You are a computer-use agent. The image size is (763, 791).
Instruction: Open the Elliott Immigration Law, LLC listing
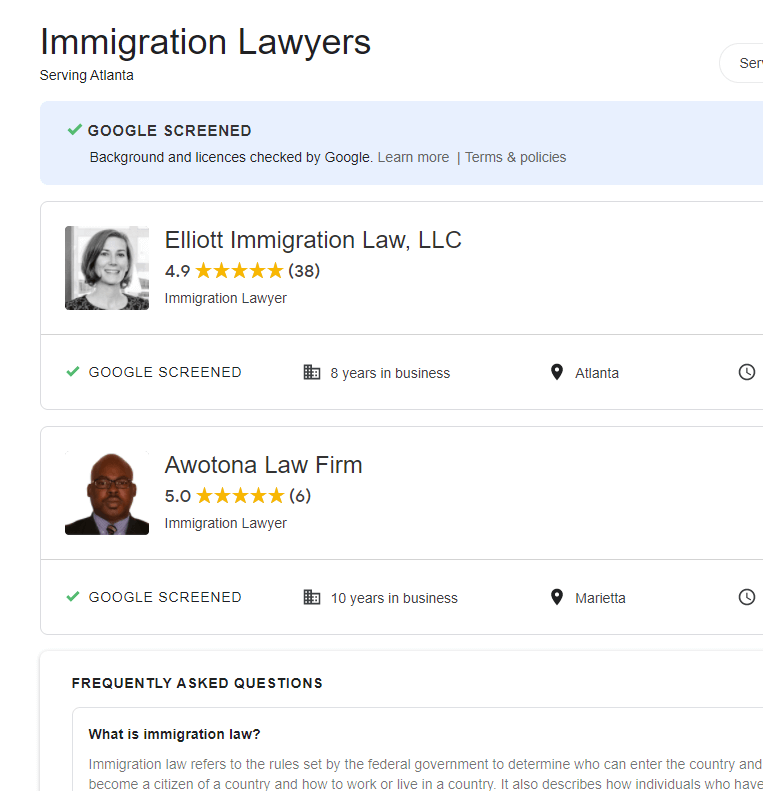tap(312, 240)
